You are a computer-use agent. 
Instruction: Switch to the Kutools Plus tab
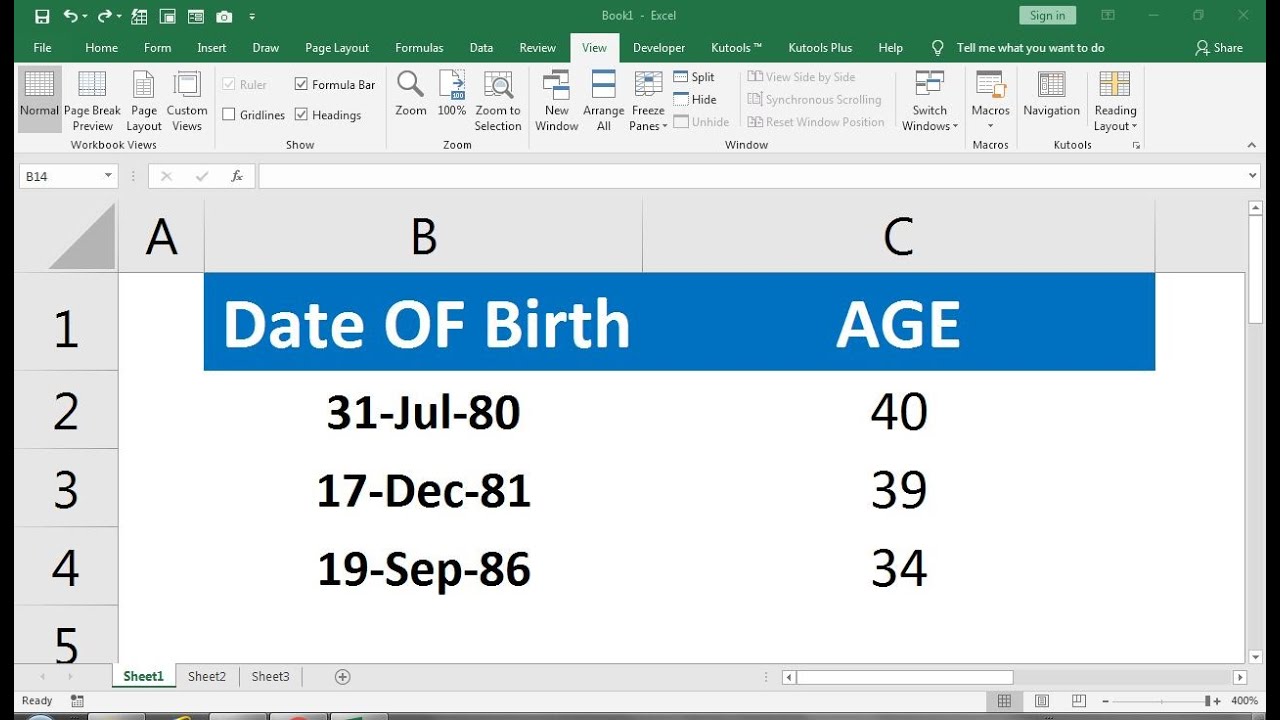pyautogui.click(x=820, y=47)
